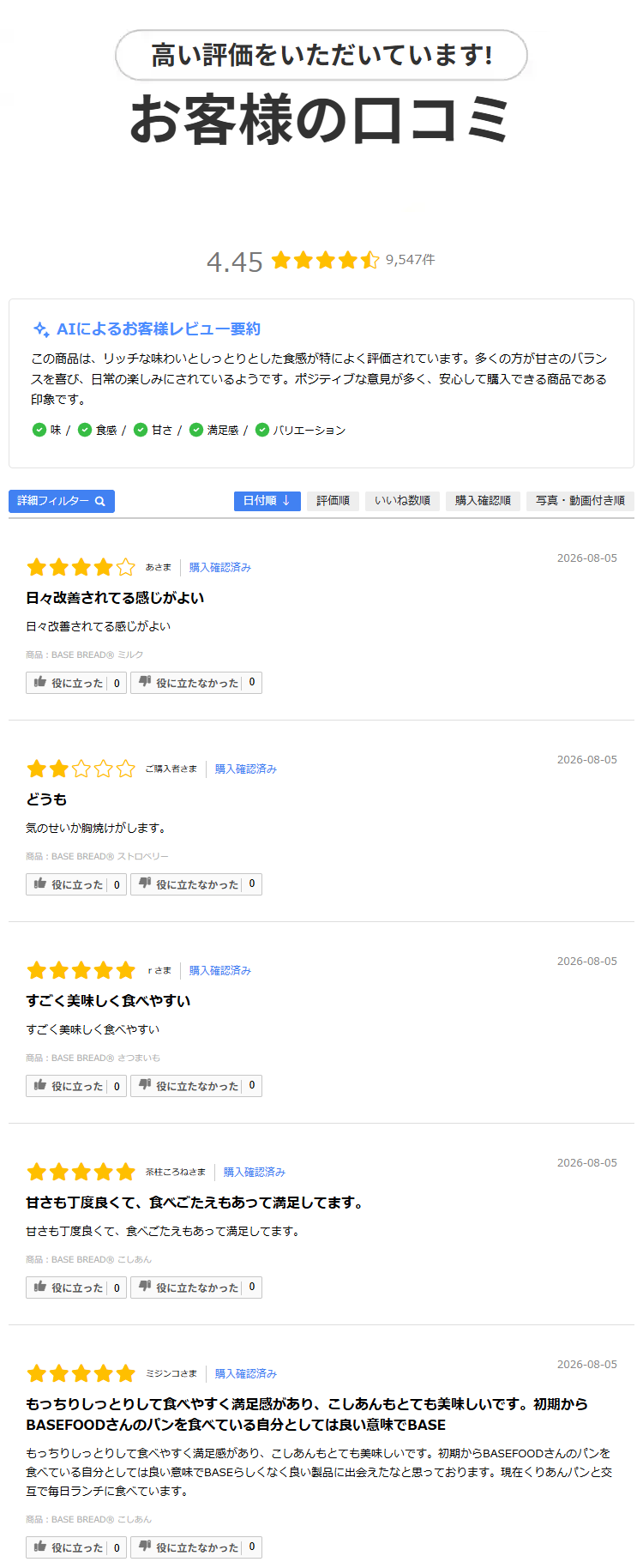Mark 日々改善されてる感じがよい review as 役に立った
643x1568 pixels.
pos(76,683)
